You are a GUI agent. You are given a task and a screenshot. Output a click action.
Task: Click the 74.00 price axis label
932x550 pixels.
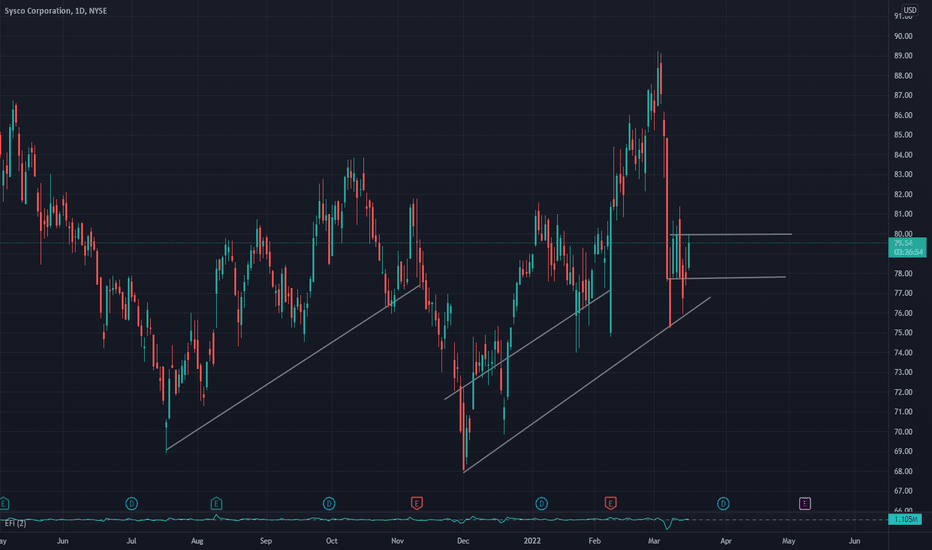[903, 353]
